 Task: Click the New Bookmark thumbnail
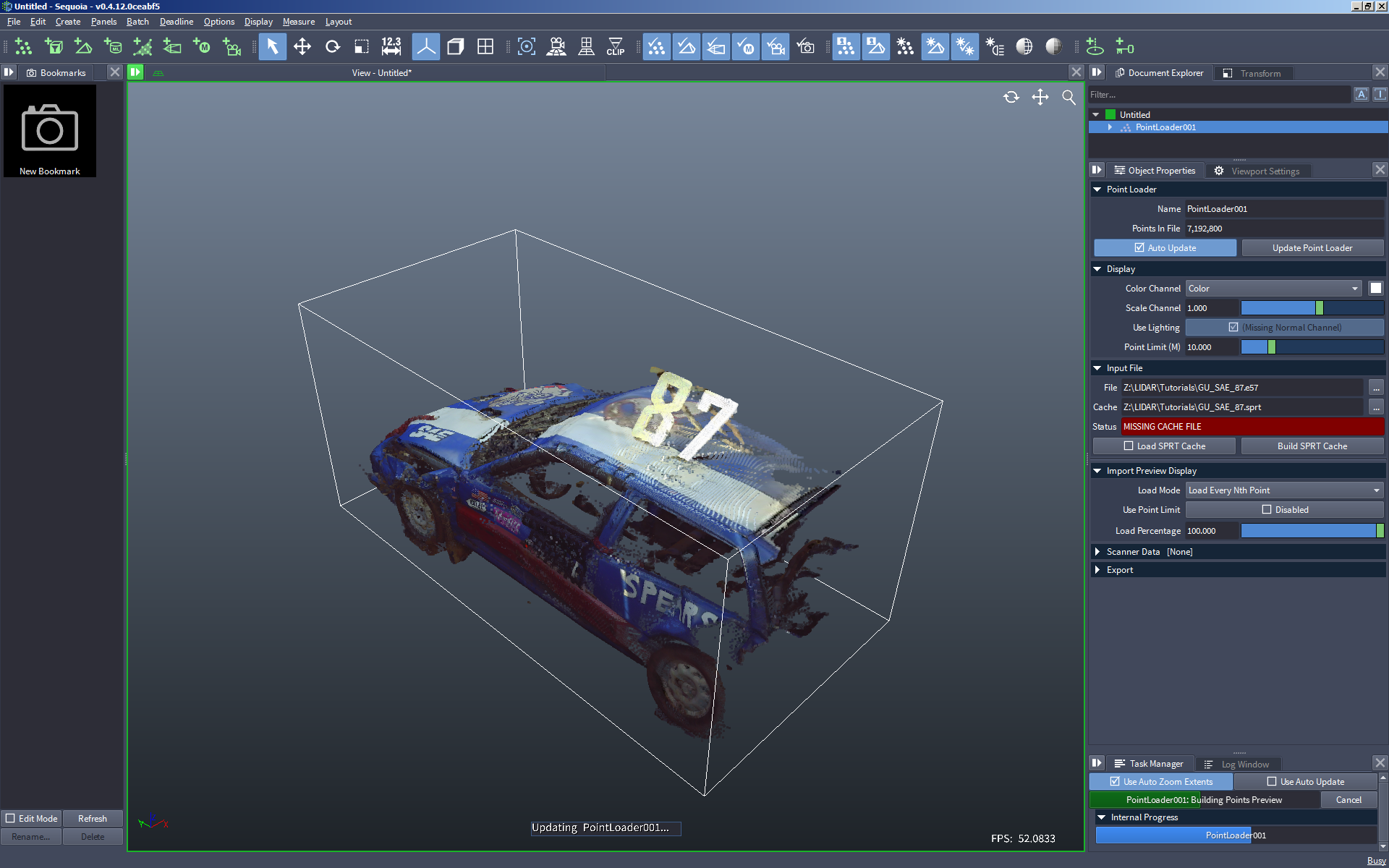[x=50, y=131]
